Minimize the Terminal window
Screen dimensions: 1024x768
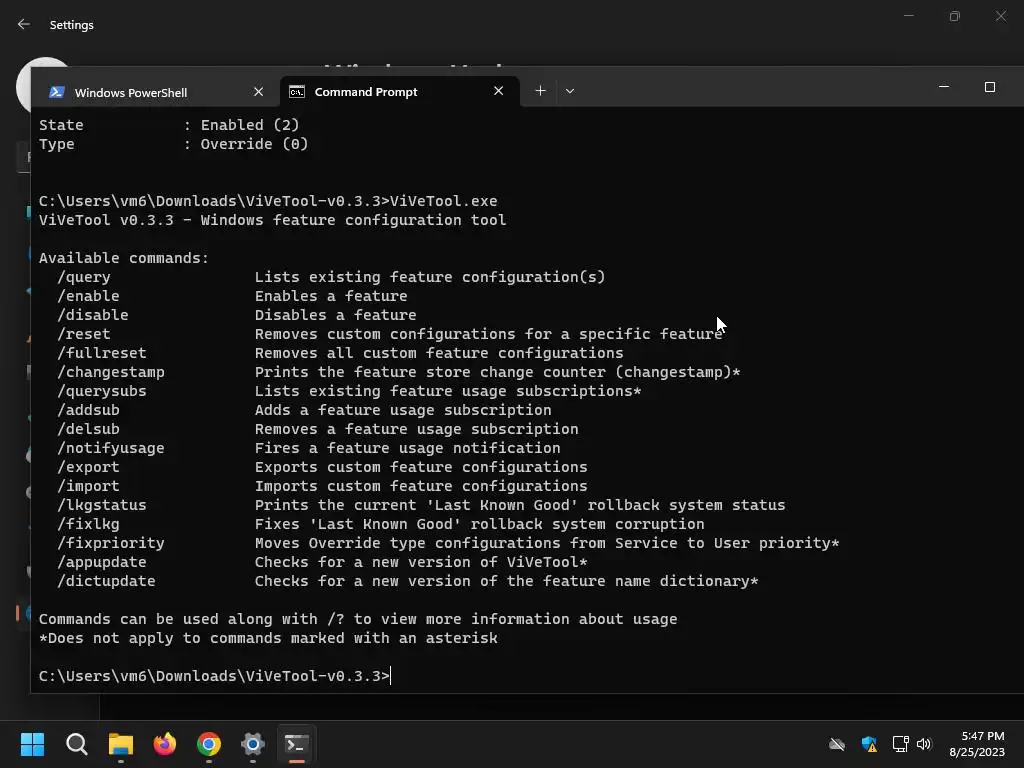(944, 87)
